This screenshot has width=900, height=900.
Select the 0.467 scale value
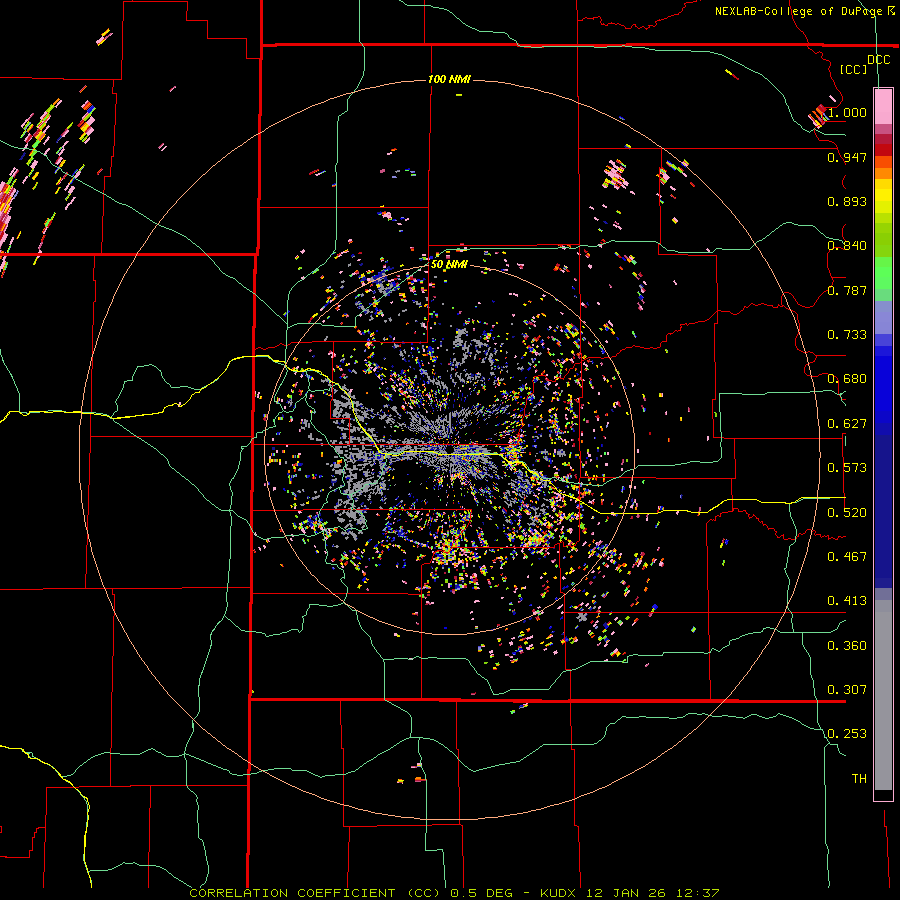[x=847, y=556]
